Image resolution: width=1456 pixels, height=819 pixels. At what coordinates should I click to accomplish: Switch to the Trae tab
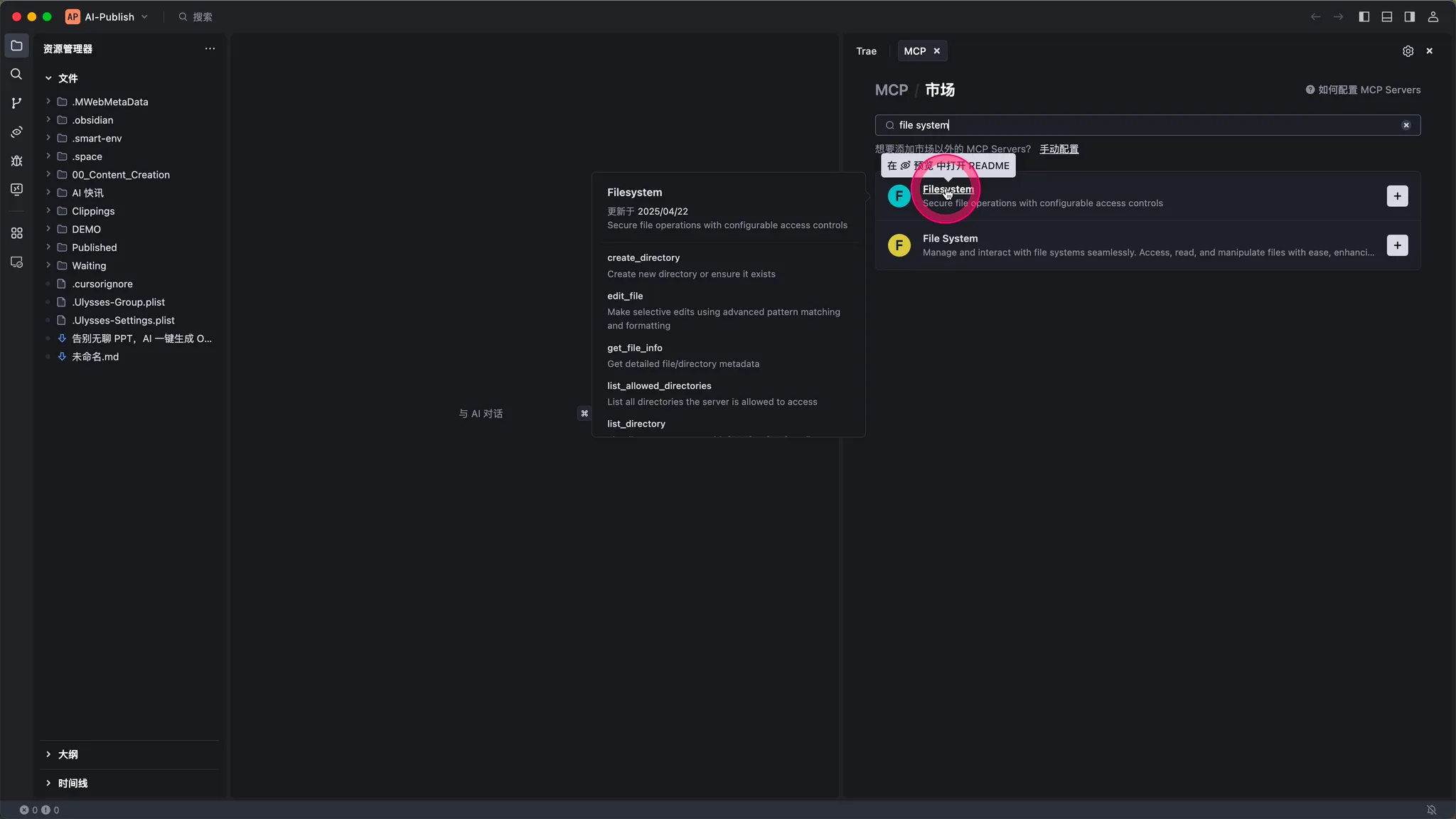[866, 51]
